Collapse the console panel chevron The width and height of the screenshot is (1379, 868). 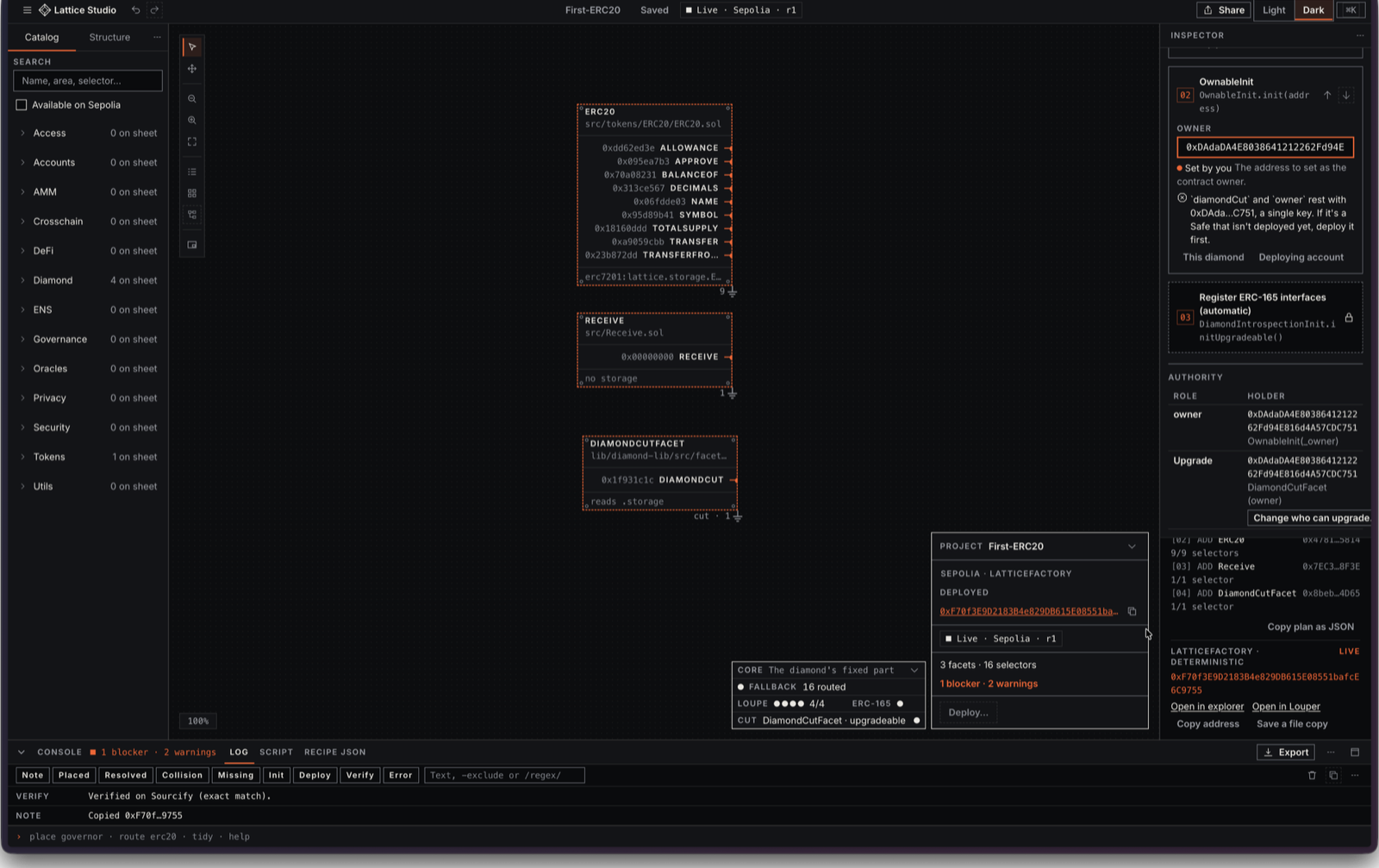tap(22, 752)
